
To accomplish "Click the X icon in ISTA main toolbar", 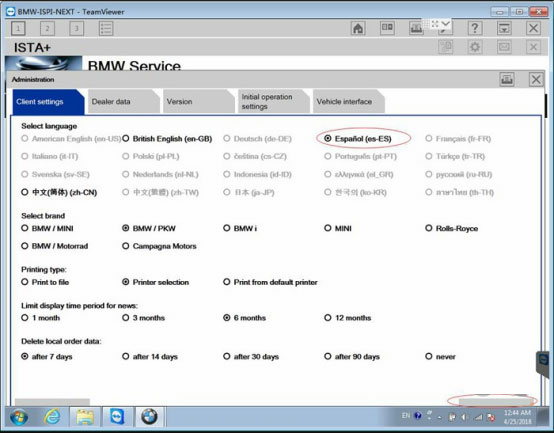I will pos(534,28).
